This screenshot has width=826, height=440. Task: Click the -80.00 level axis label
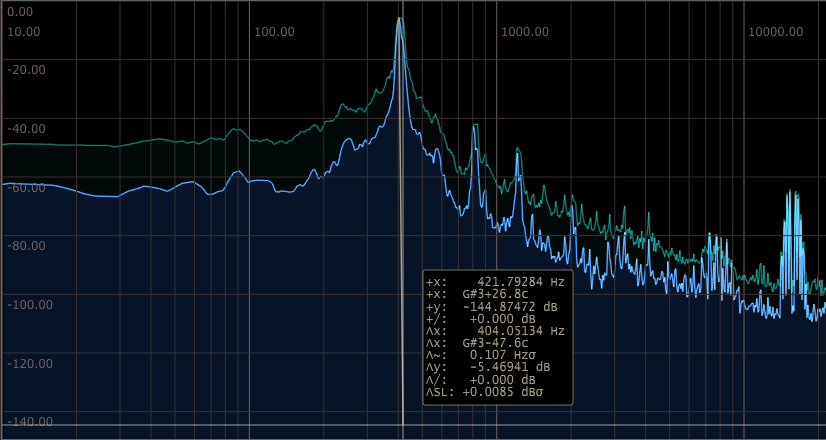point(26,246)
